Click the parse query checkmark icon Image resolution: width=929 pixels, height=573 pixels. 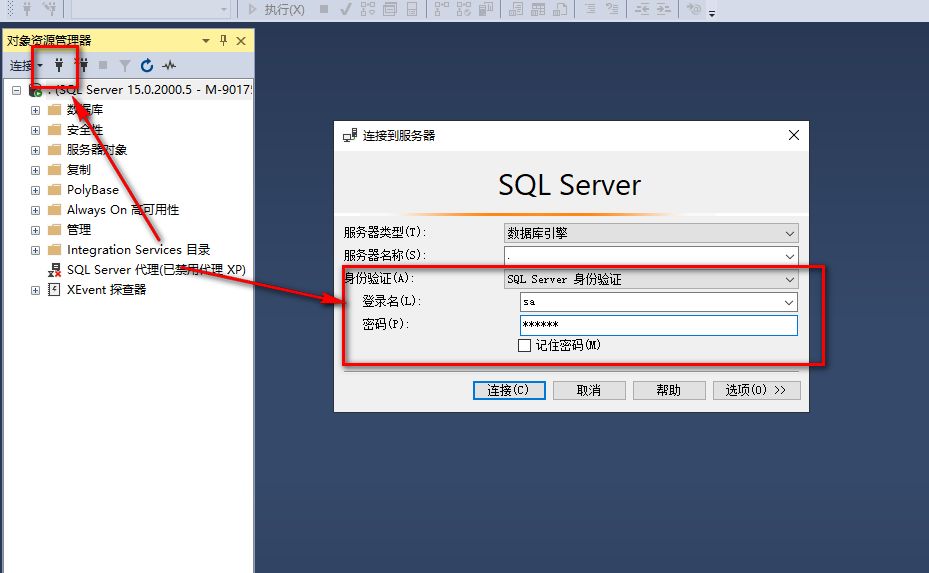345,9
